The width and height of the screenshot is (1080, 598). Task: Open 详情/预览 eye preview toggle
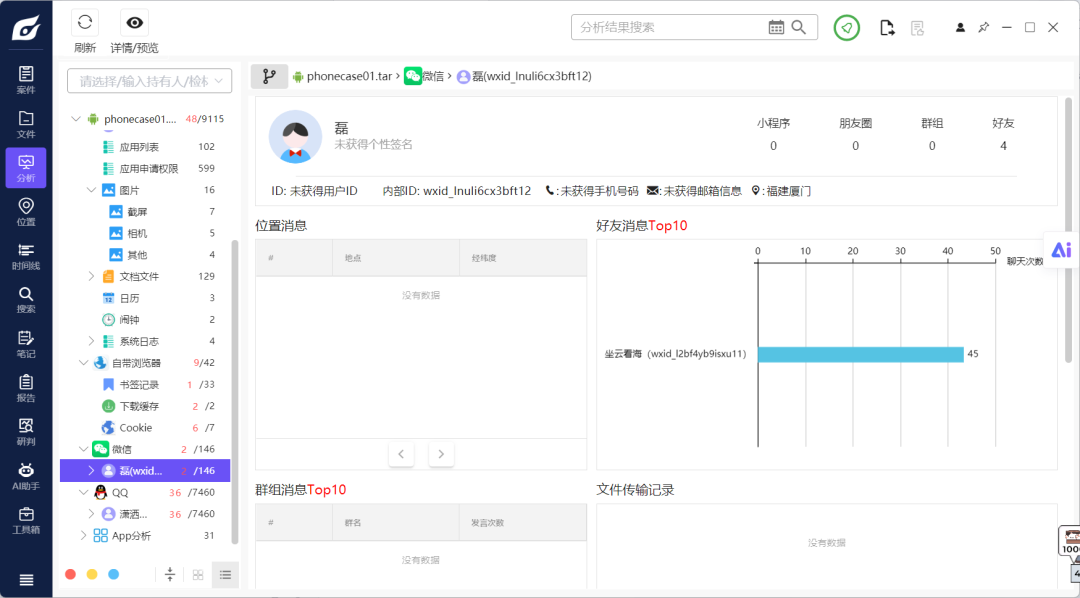tap(134, 23)
